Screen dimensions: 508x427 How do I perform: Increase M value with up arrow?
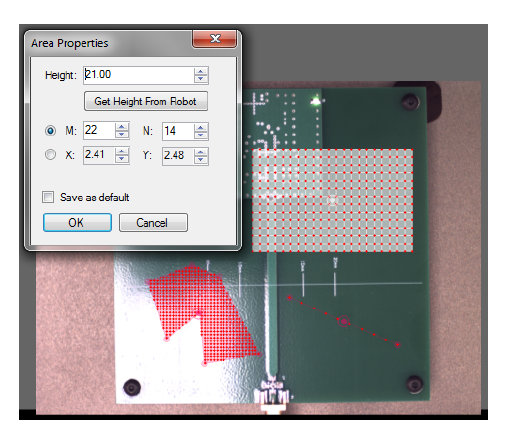point(122,127)
